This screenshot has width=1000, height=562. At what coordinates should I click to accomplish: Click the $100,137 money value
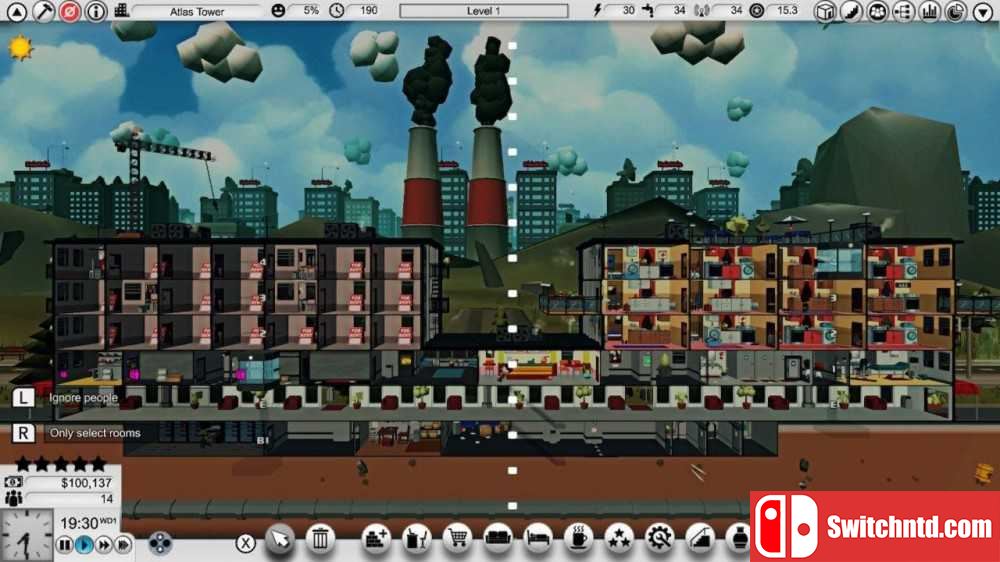coord(86,483)
